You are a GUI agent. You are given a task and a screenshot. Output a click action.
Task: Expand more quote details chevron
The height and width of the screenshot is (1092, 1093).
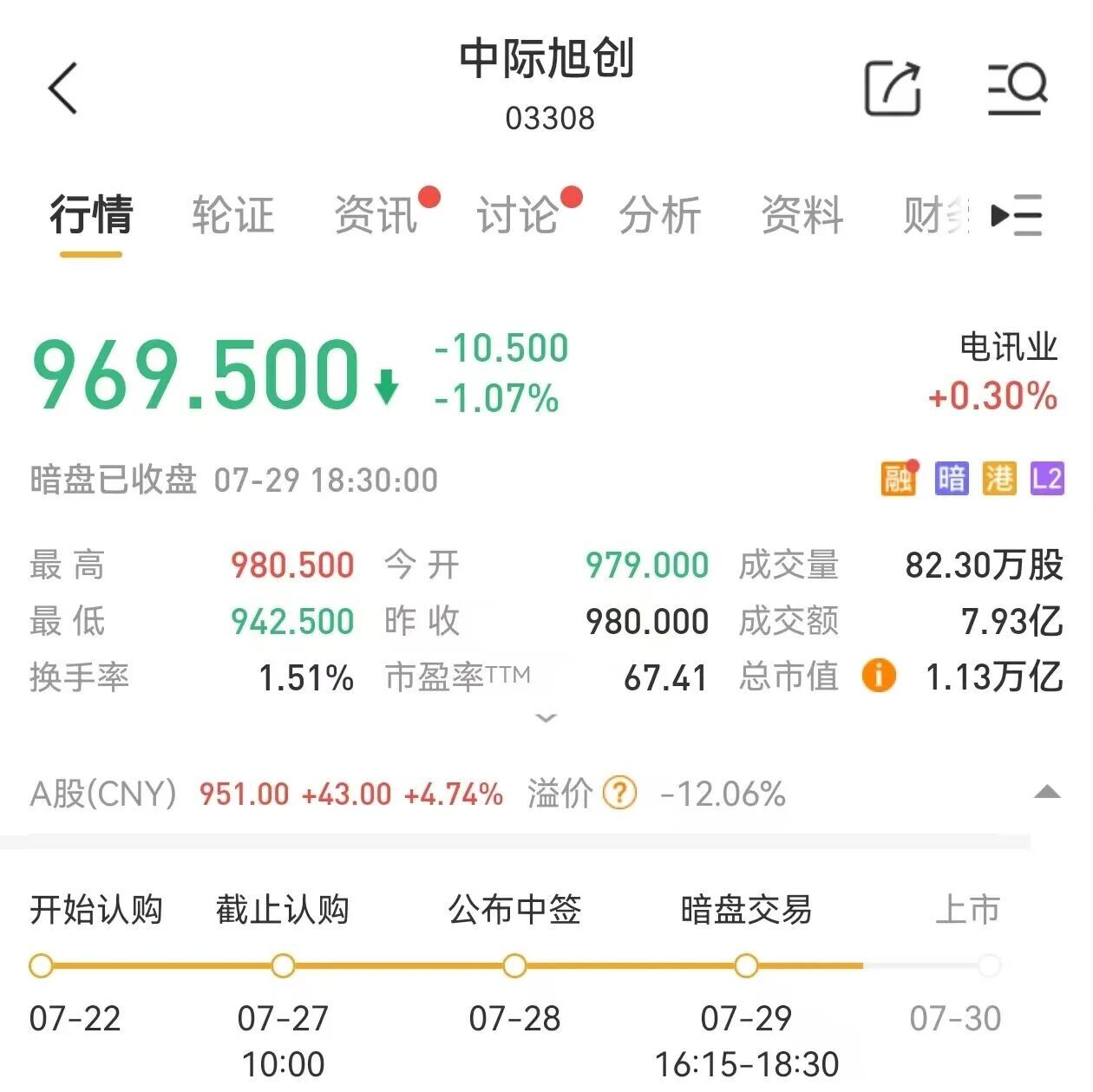click(x=546, y=718)
